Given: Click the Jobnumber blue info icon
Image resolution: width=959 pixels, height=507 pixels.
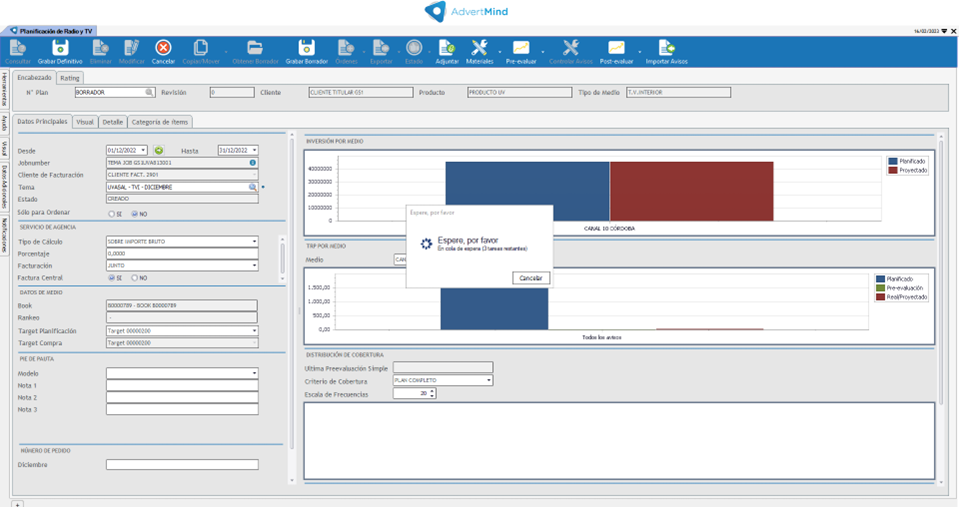Looking at the screenshot, I should pyautogui.click(x=253, y=163).
